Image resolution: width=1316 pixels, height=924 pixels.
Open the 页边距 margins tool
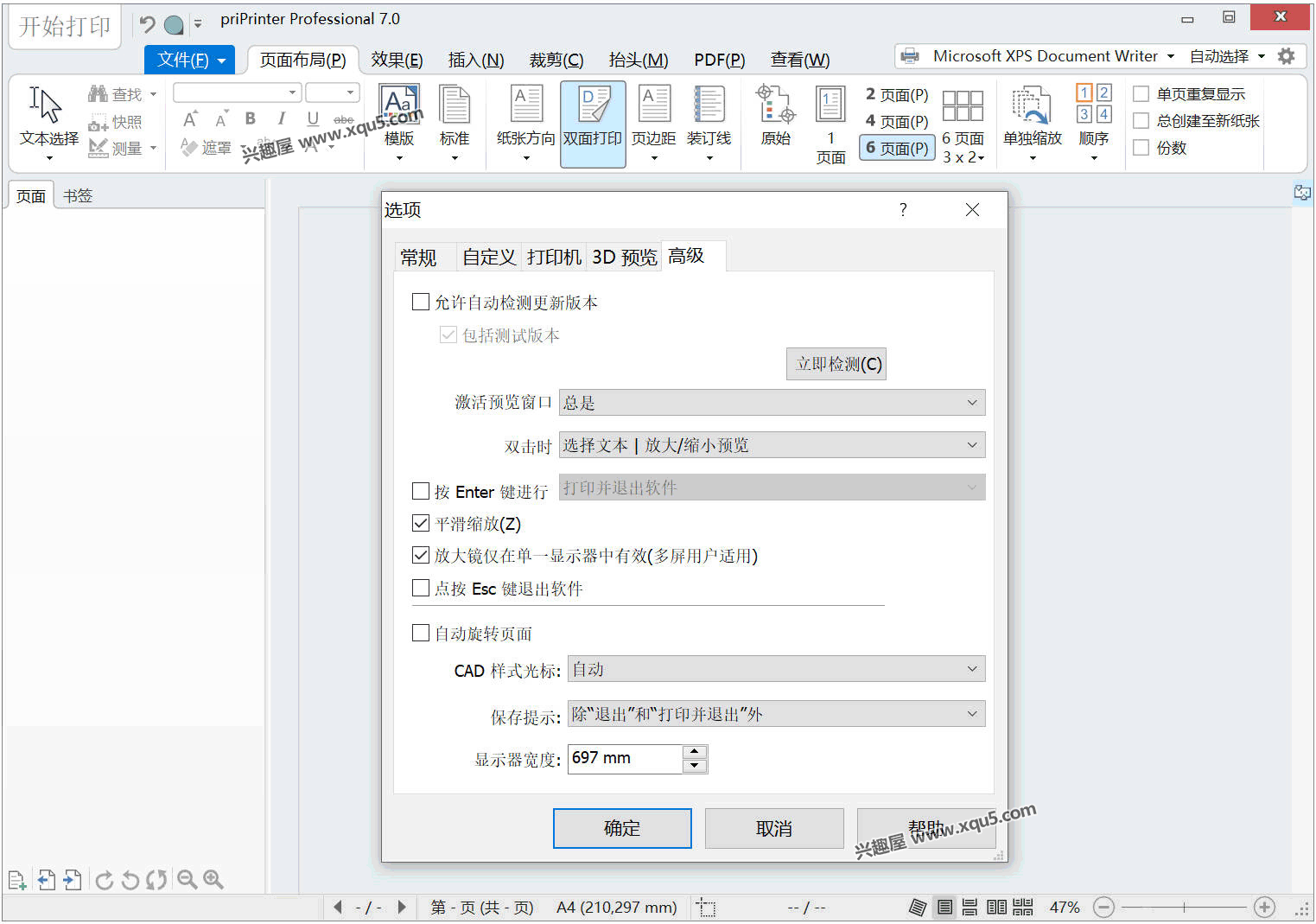click(x=654, y=121)
